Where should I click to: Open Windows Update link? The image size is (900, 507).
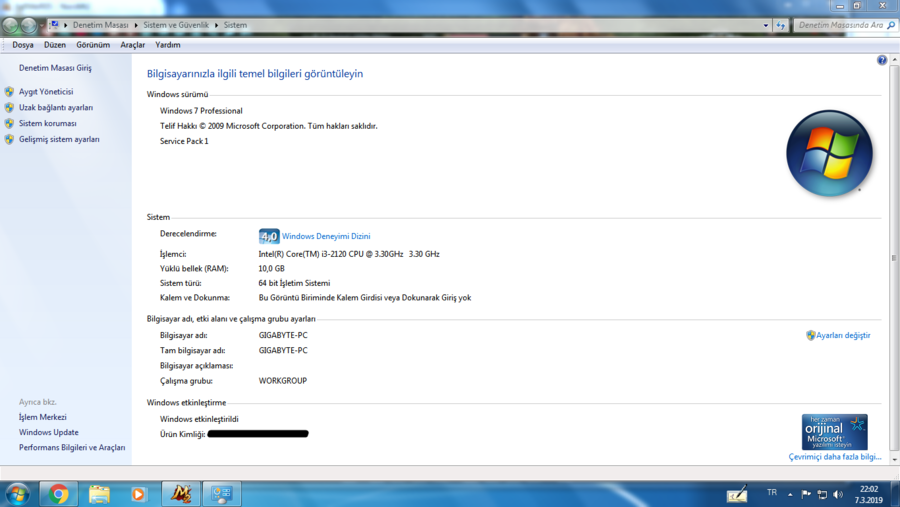coord(49,432)
